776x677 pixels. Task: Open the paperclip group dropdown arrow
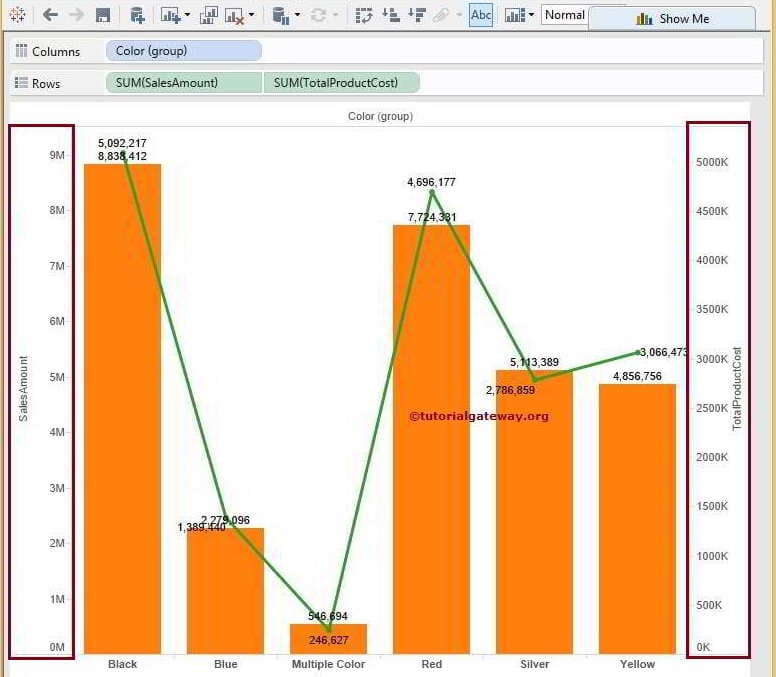(x=459, y=15)
